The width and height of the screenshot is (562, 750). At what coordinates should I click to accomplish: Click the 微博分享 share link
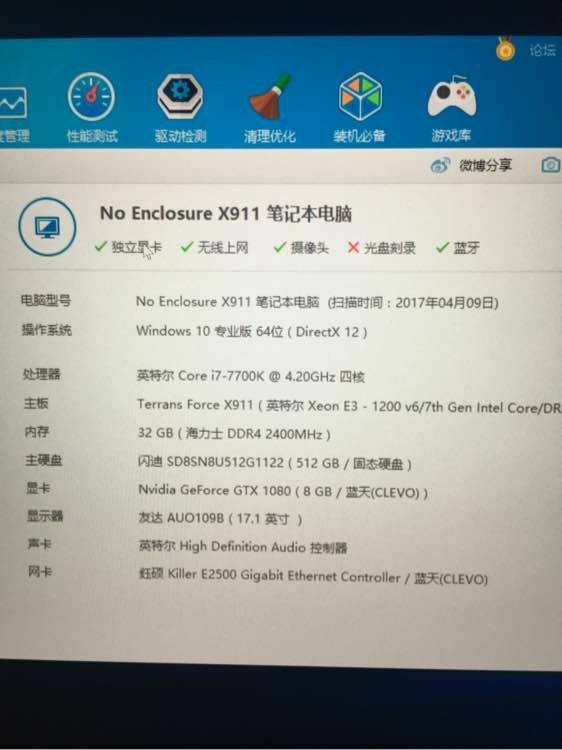click(x=485, y=165)
